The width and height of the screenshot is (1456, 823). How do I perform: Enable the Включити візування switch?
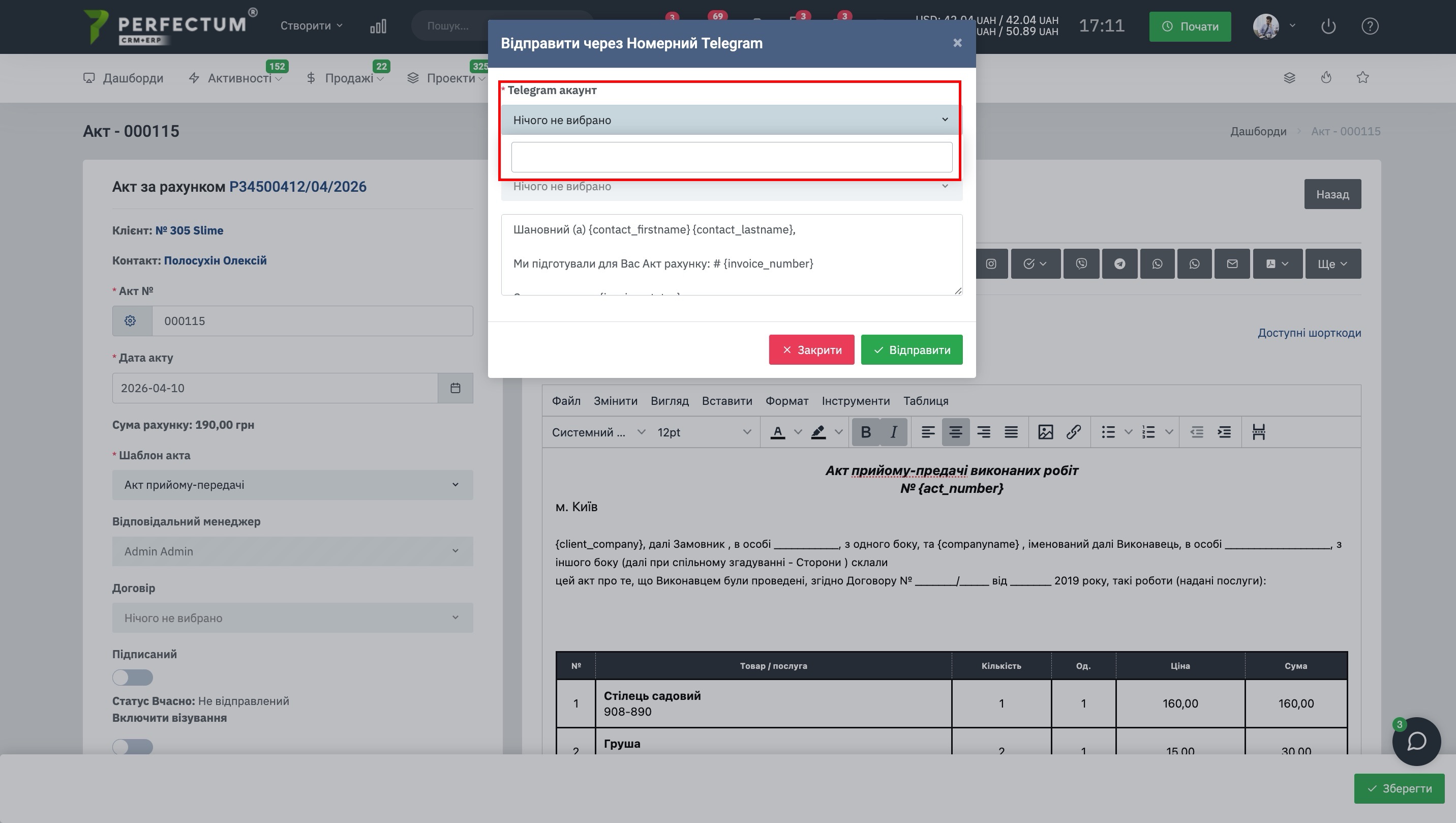click(132, 747)
